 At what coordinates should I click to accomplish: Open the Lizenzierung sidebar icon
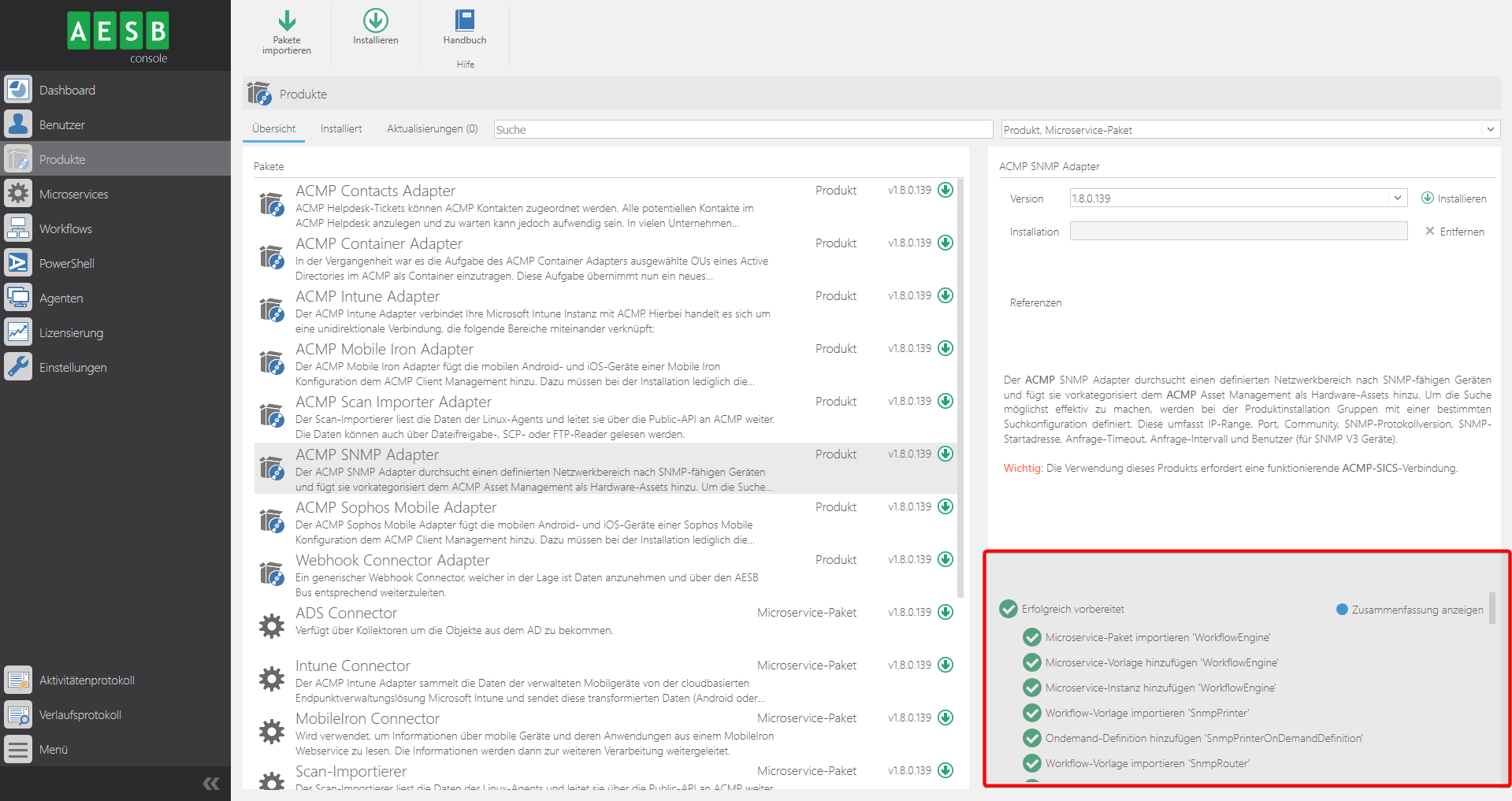[x=18, y=332]
